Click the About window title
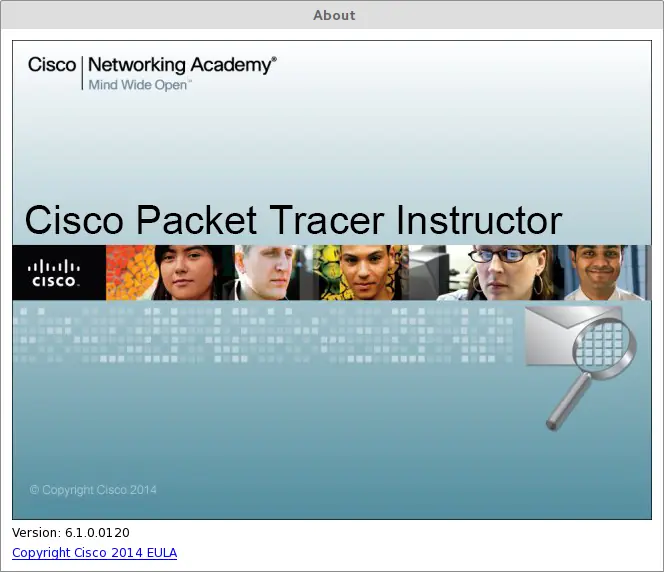 334,15
